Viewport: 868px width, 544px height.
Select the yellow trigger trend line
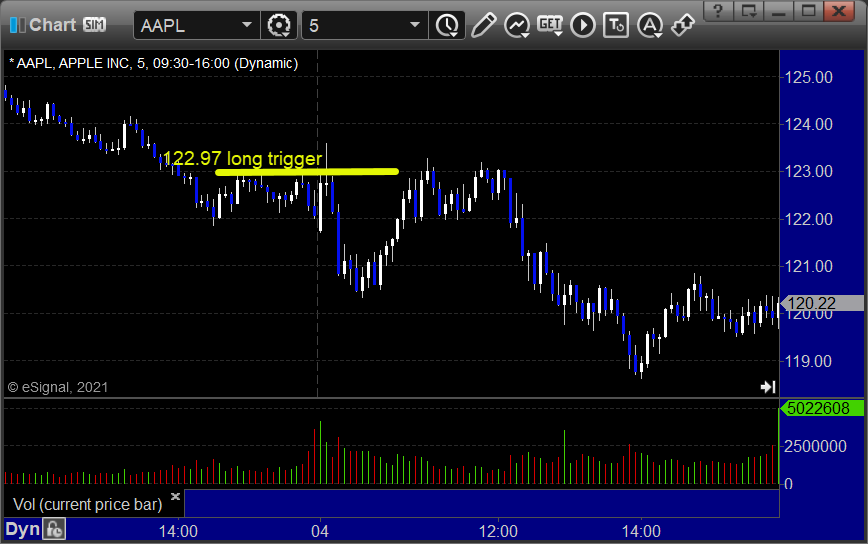307,172
